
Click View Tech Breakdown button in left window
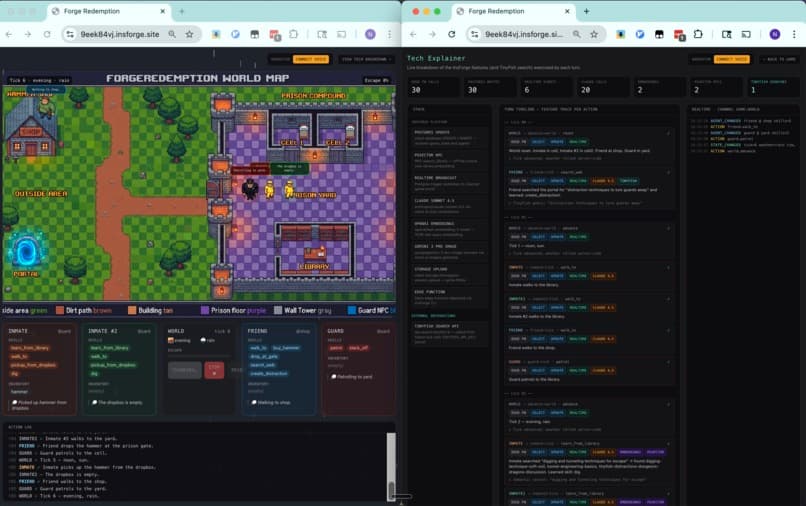point(365,59)
